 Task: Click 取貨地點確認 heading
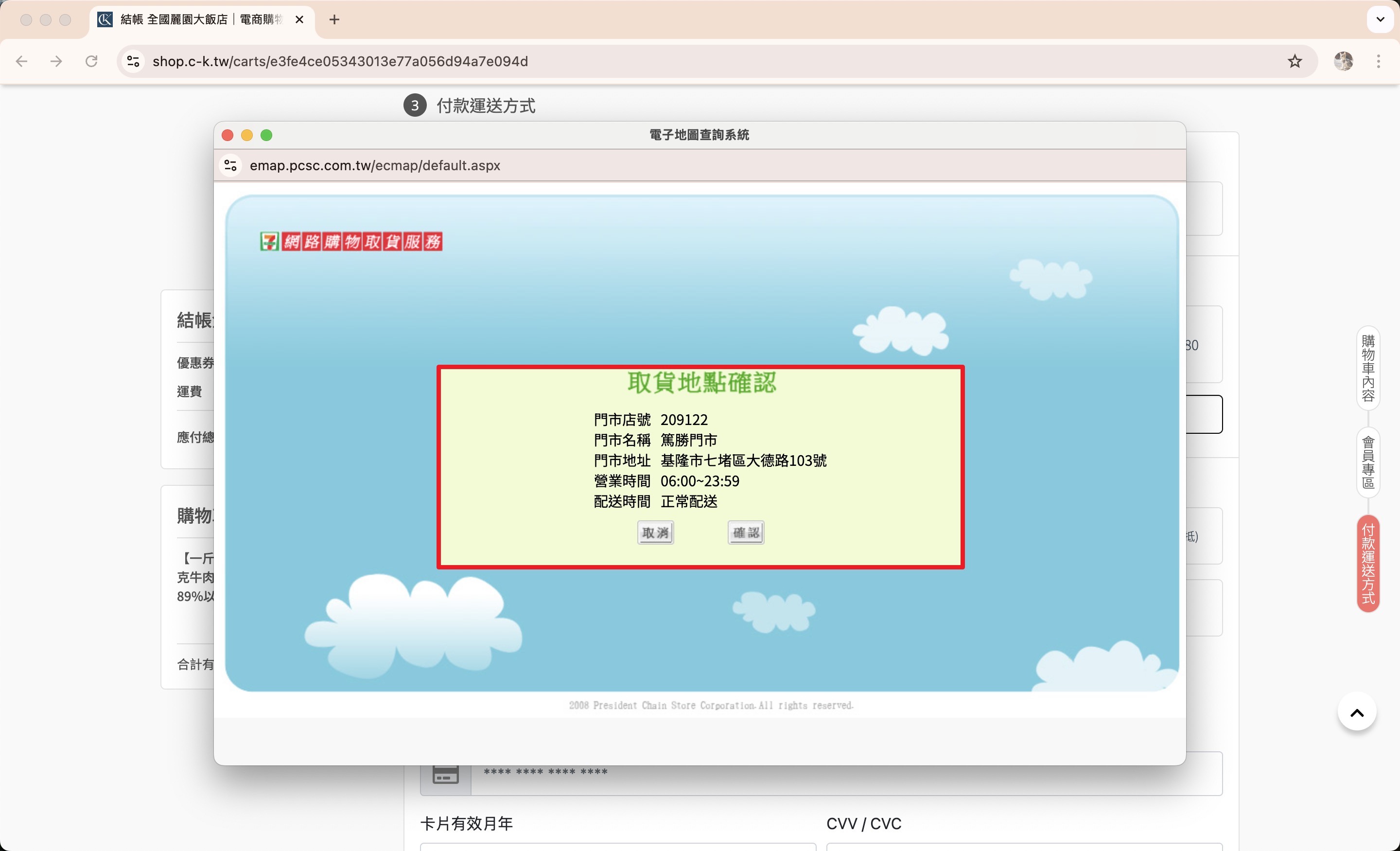point(701,383)
